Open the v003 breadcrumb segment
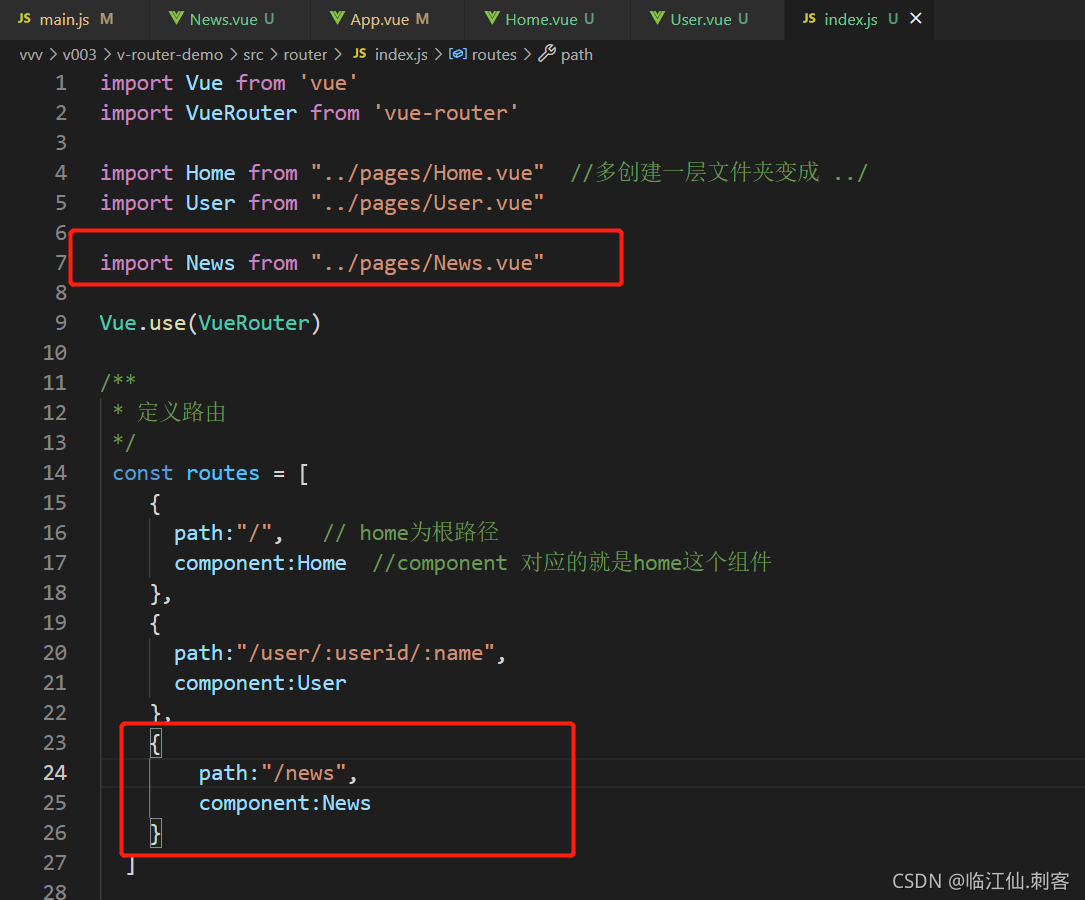The width and height of the screenshot is (1085, 900). click(x=80, y=55)
